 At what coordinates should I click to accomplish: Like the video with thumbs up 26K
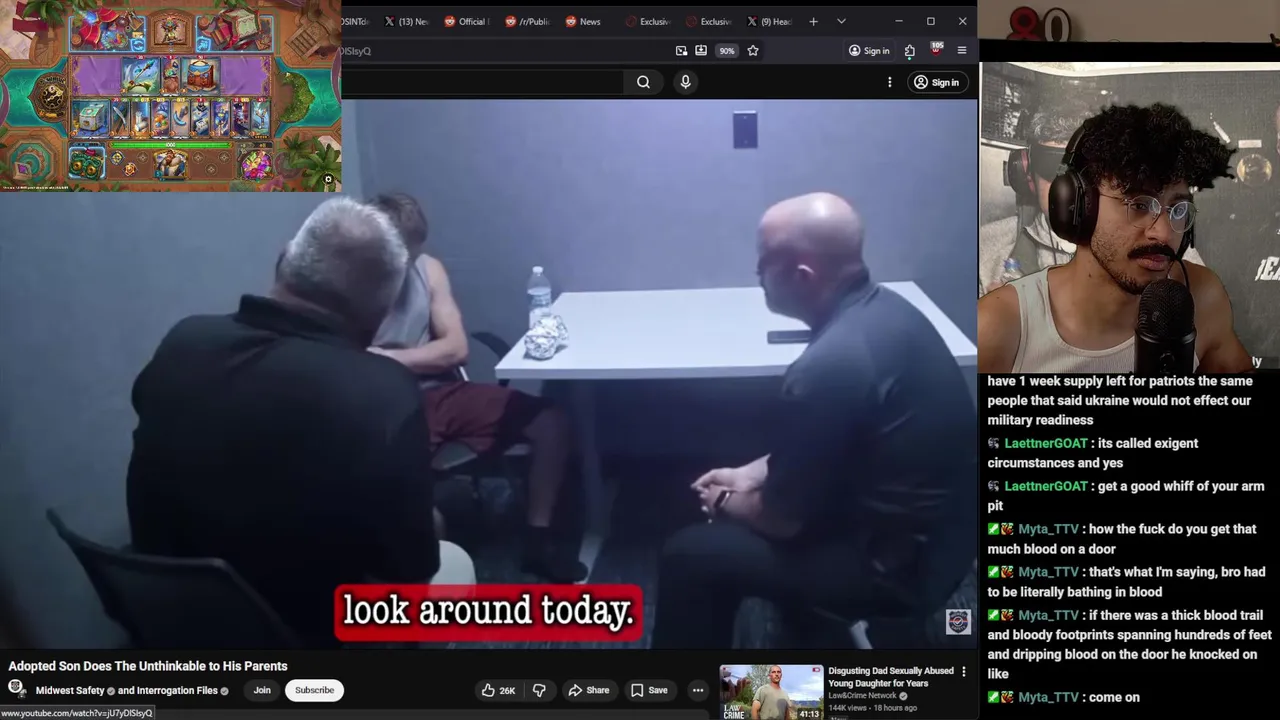498,690
